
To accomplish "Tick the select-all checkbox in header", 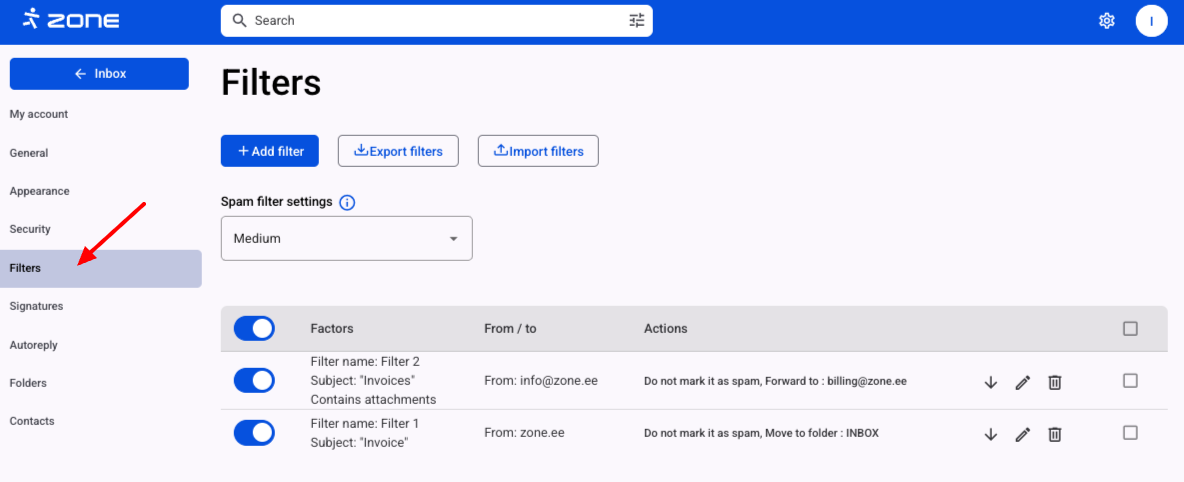I will 1130,328.
